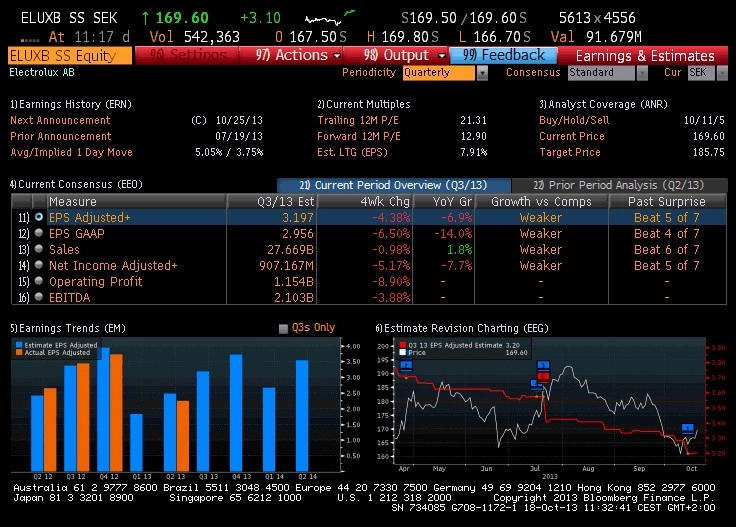The image size is (736, 527).
Task: Toggle the Q3s Only checkbox
Action: pos(283,328)
